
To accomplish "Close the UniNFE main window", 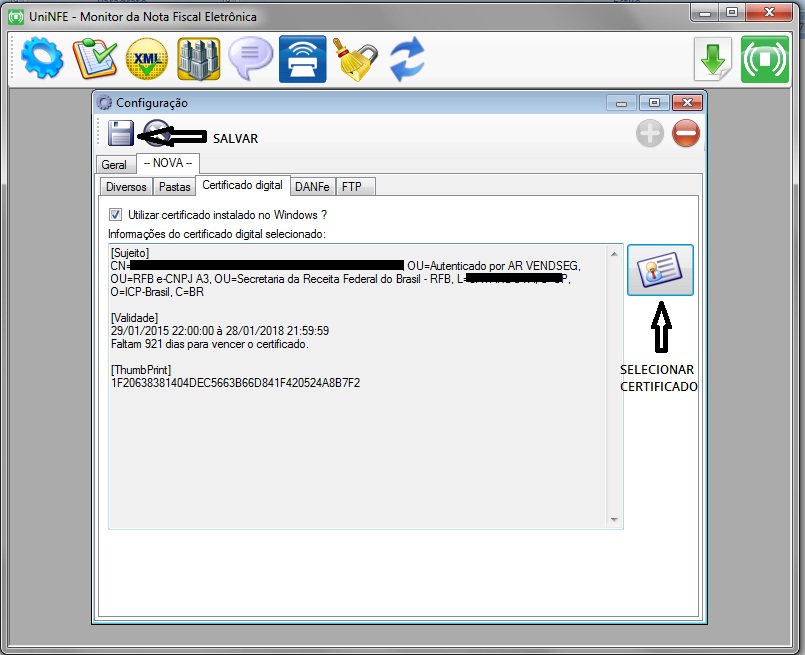I will point(769,12).
